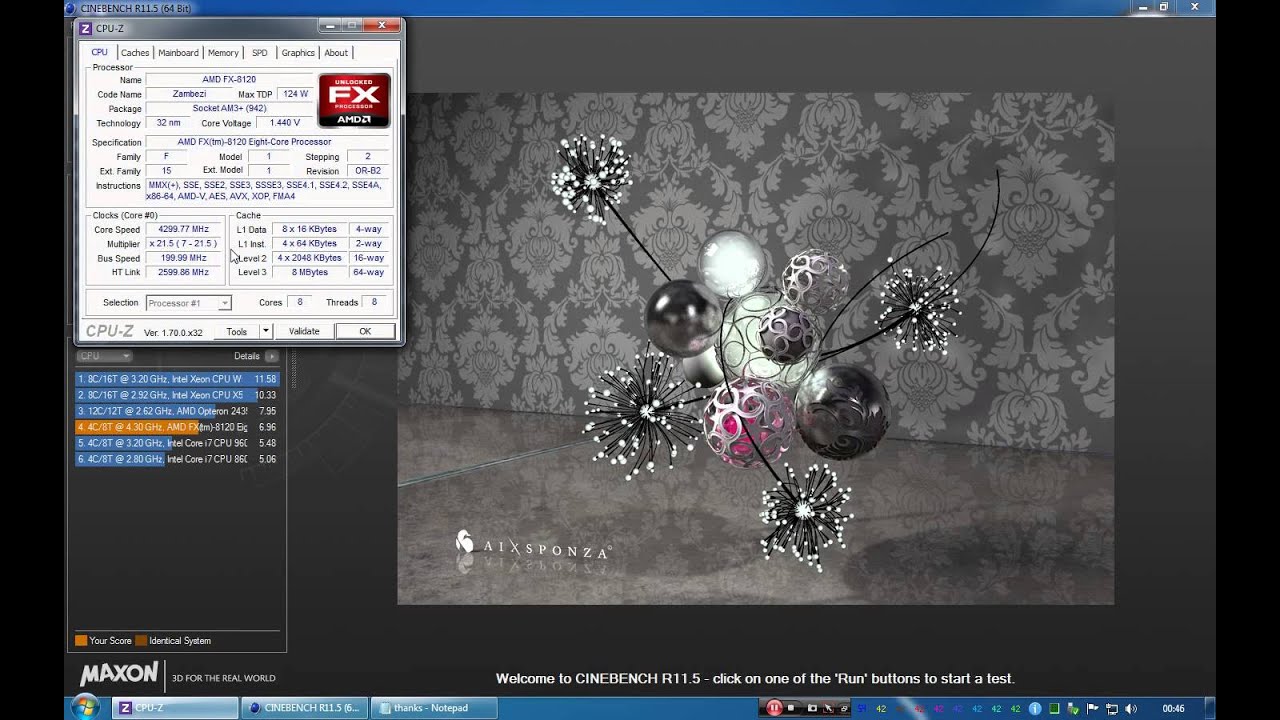Image resolution: width=1280 pixels, height=720 pixels.
Task: Open the About tab in CPU-Z
Action: pyautogui.click(x=336, y=53)
